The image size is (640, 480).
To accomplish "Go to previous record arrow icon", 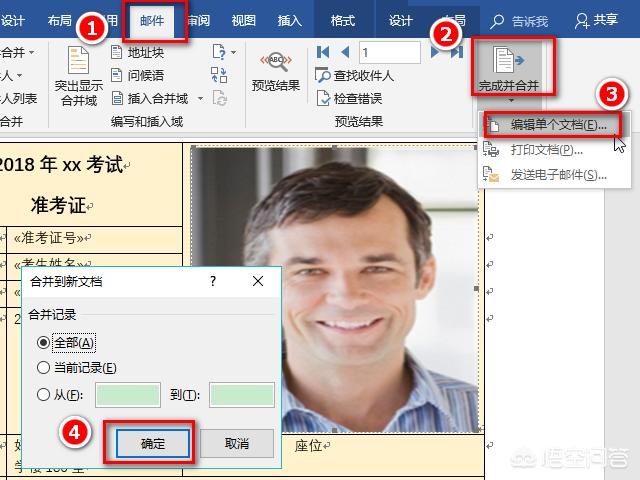I will point(345,52).
